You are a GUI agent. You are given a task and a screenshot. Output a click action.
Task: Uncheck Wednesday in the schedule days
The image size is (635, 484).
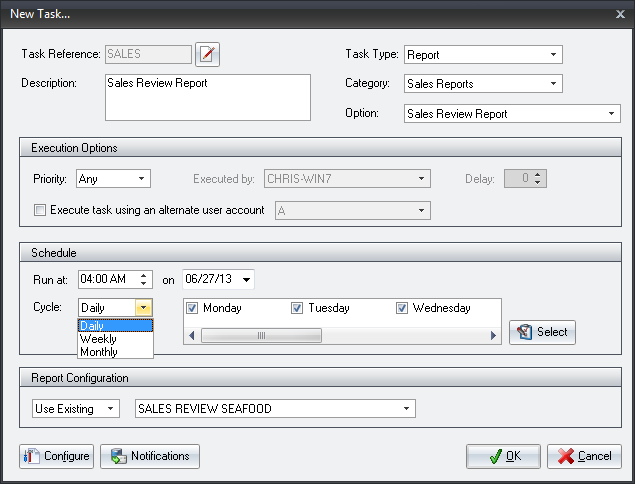402,308
